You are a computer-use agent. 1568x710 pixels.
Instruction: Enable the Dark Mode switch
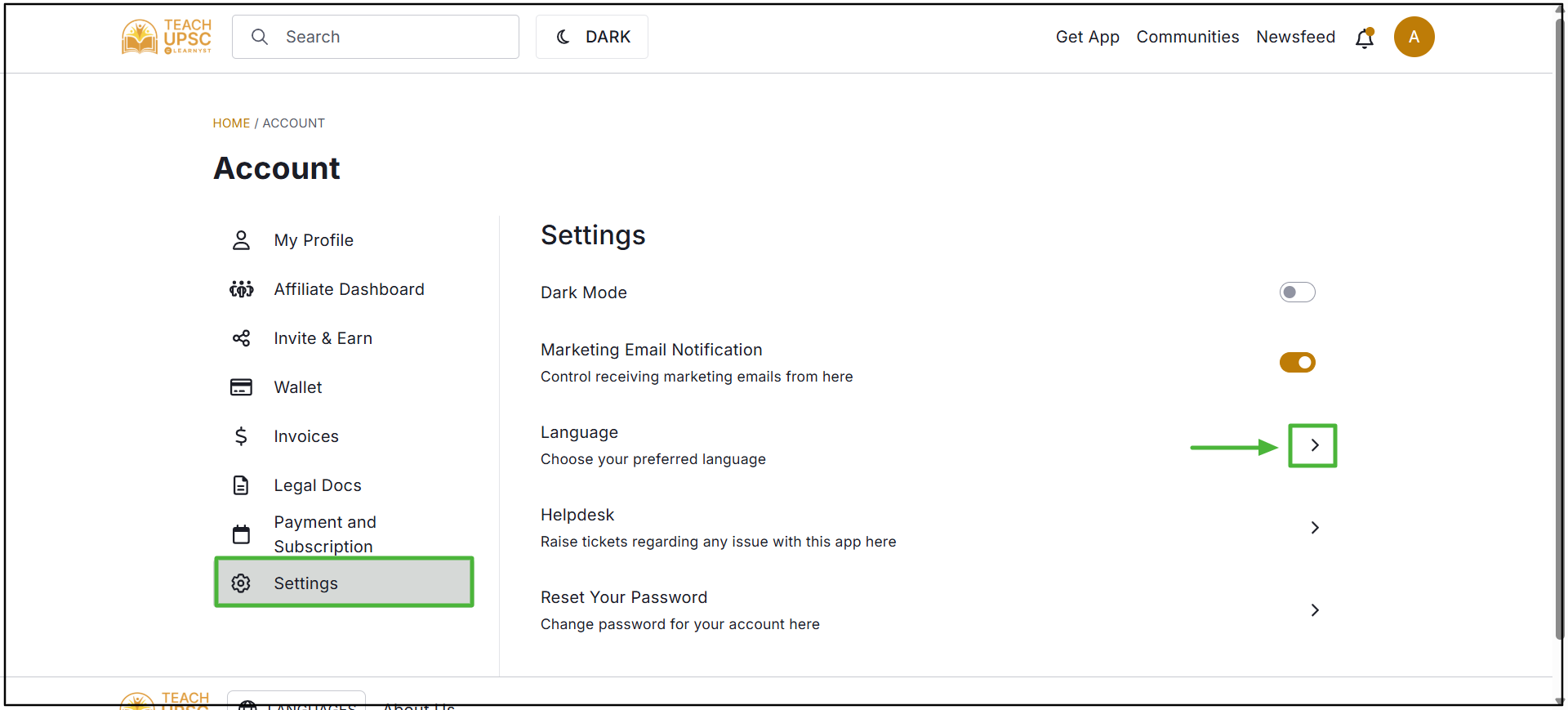(x=1298, y=292)
